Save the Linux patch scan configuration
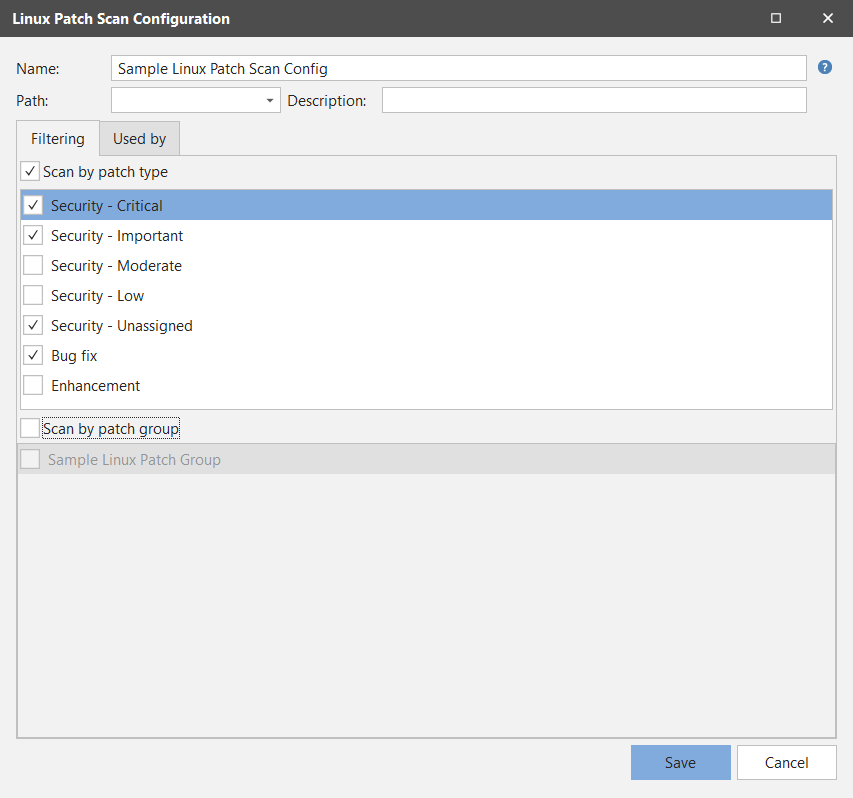This screenshot has width=853, height=798. (680, 762)
